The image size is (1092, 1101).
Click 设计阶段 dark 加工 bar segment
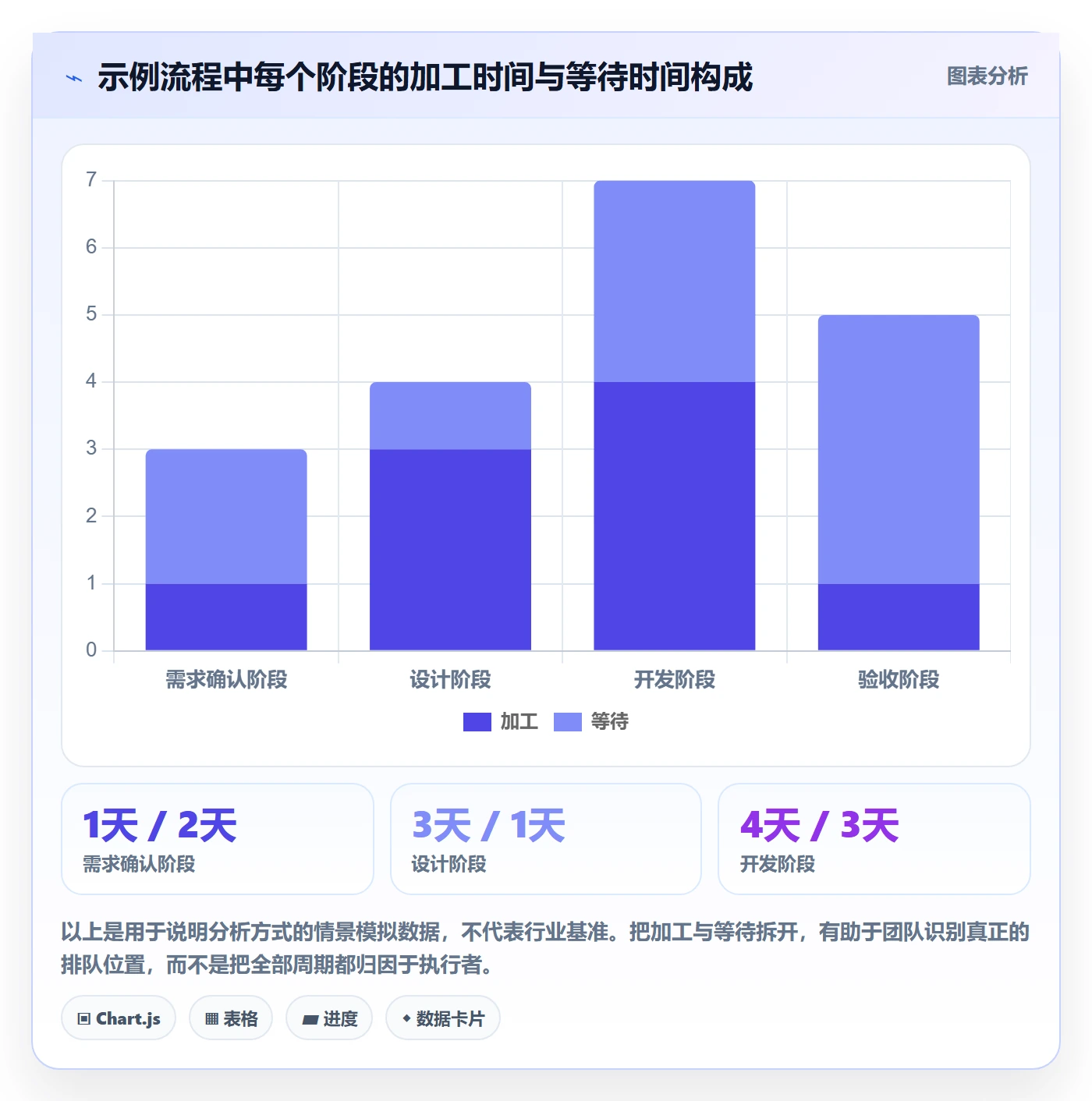450,550
